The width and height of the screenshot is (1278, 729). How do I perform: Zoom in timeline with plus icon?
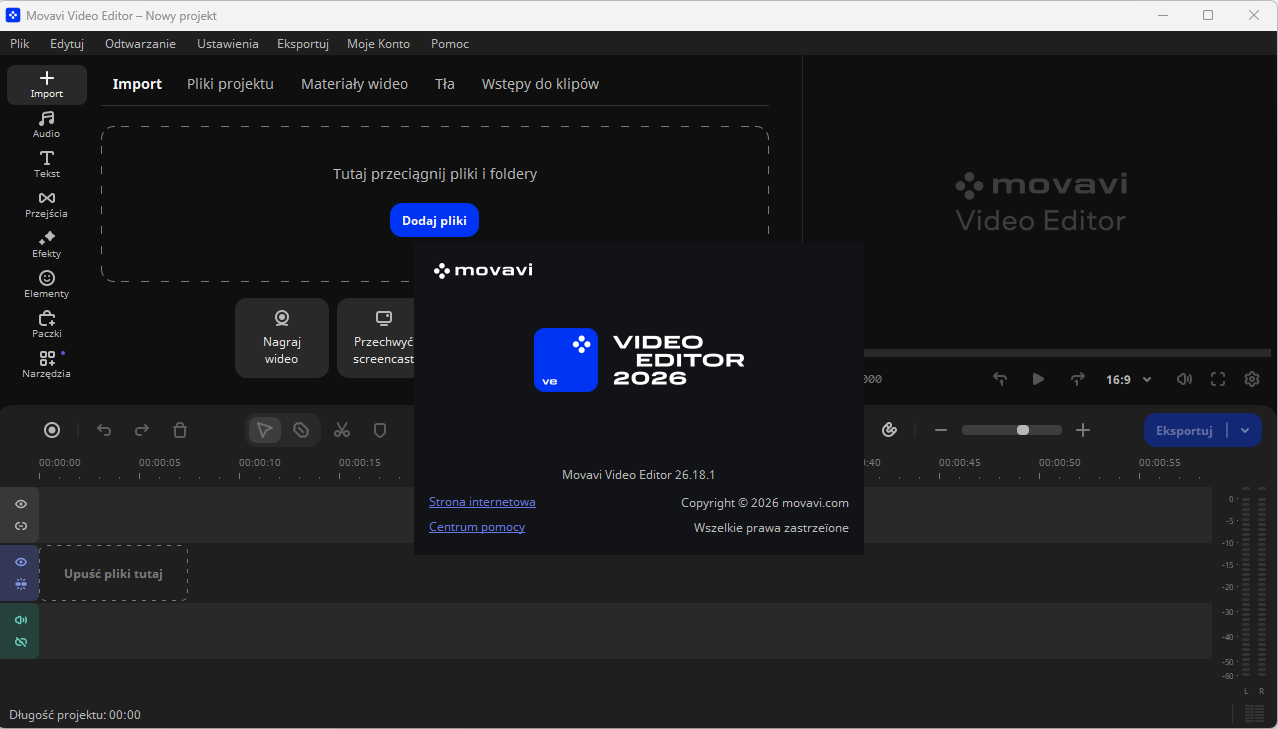coord(1083,430)
